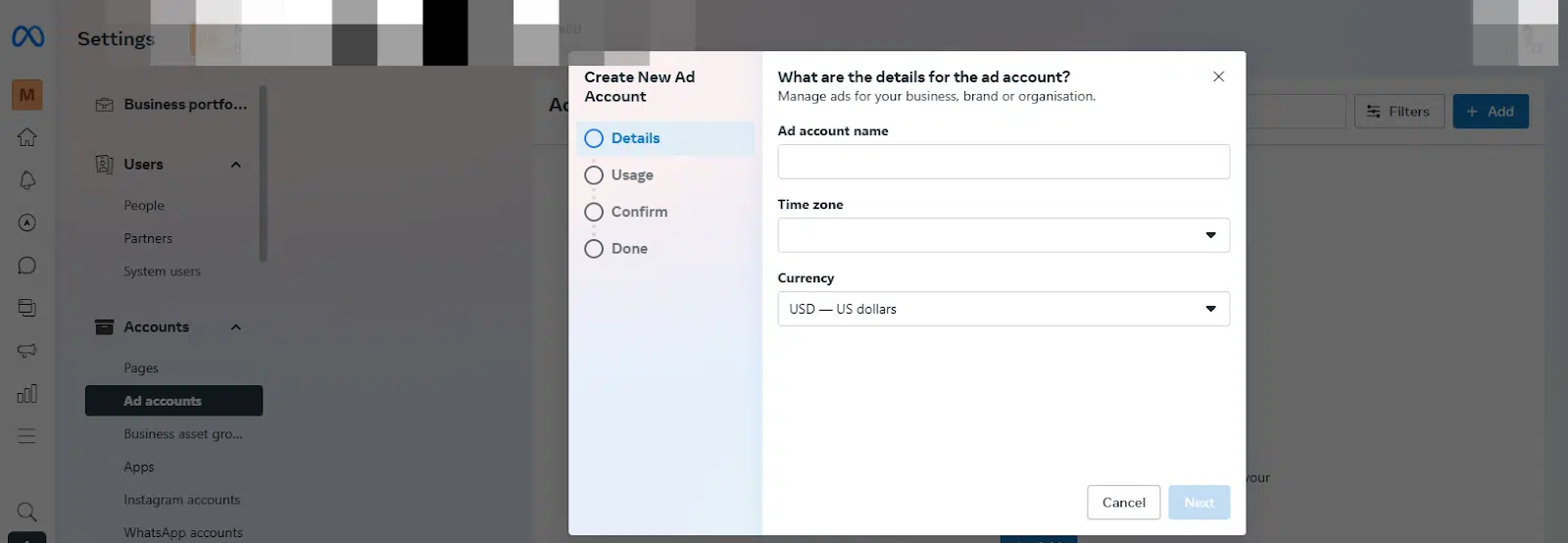Open Business asset groups item
This screenshot has width=1568, height=543.
pyautogui.click(x=182, y=434)
